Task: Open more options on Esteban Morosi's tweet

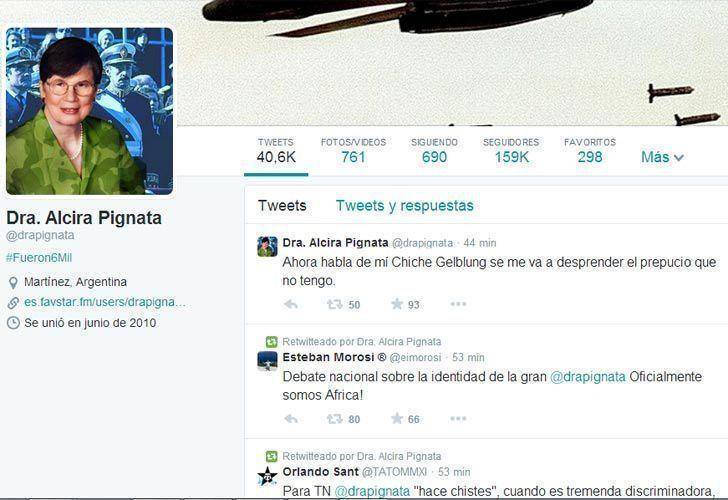Action: (458, 419)
